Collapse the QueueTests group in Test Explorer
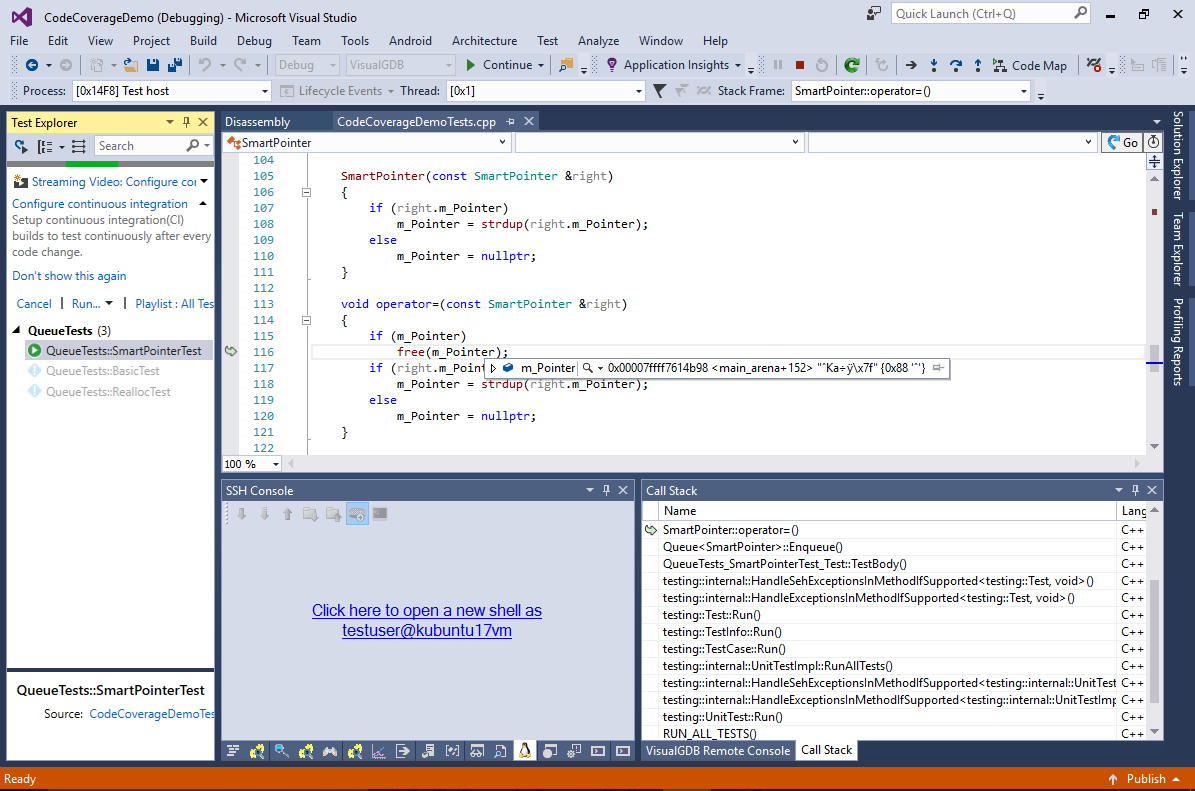The height and width of the screenshot is (791, 1195). [17, 330]
